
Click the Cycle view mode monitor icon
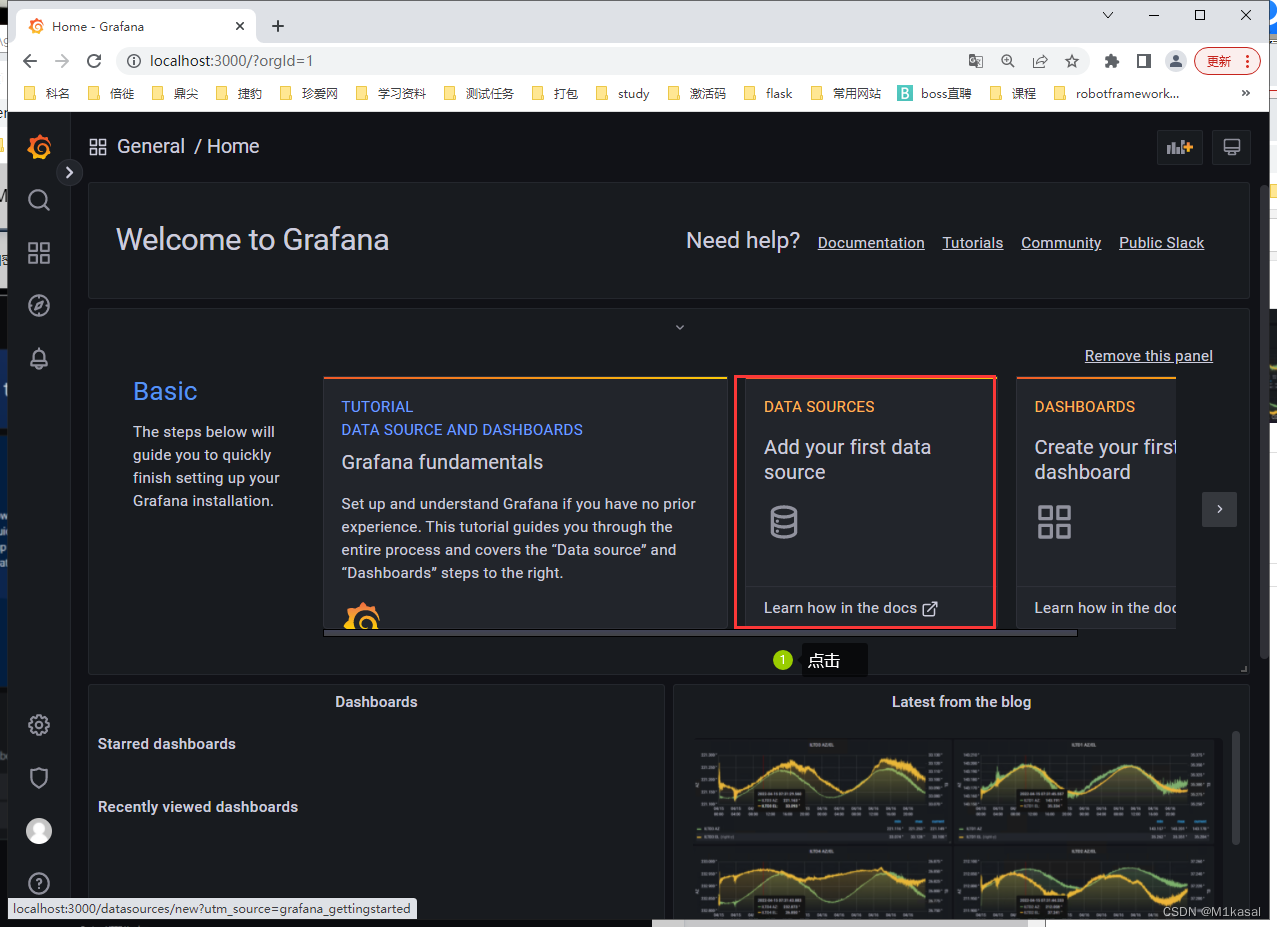(1232, 147)
